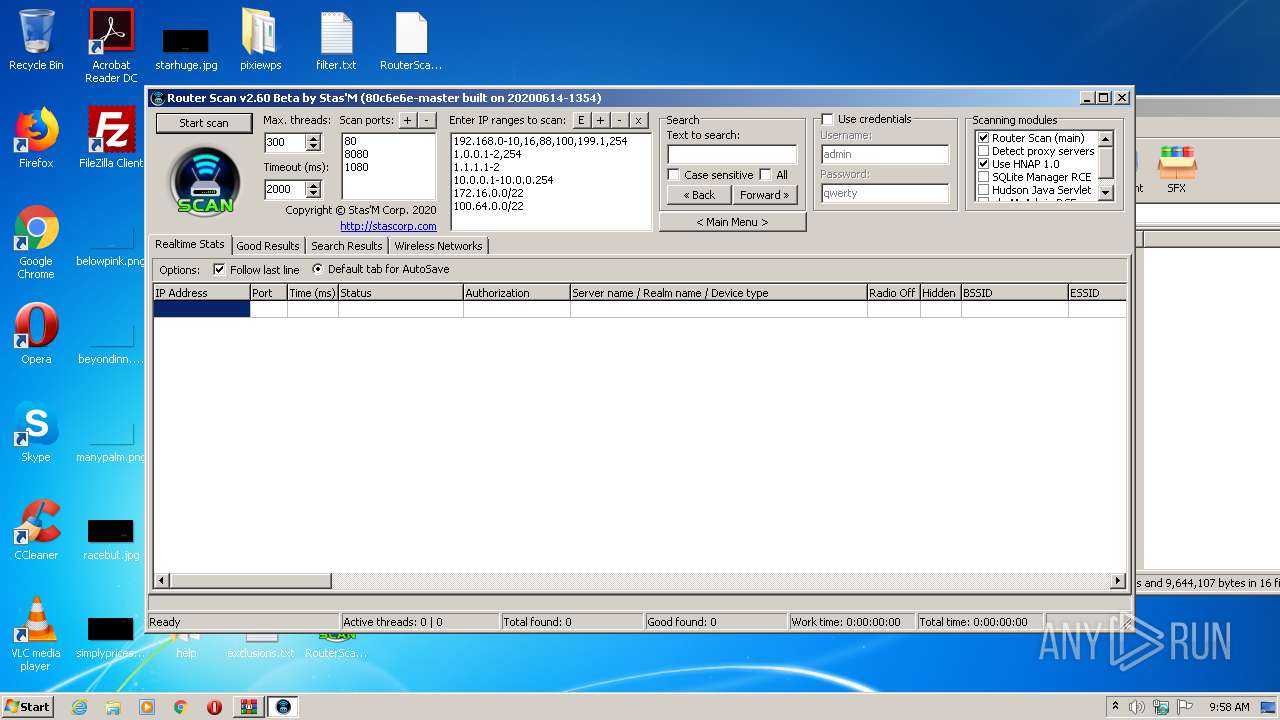This screenshot has height=720, width=1280.
Task: Select starhuge.jpg desktop thumbnail
Action: tap(186, 50)
